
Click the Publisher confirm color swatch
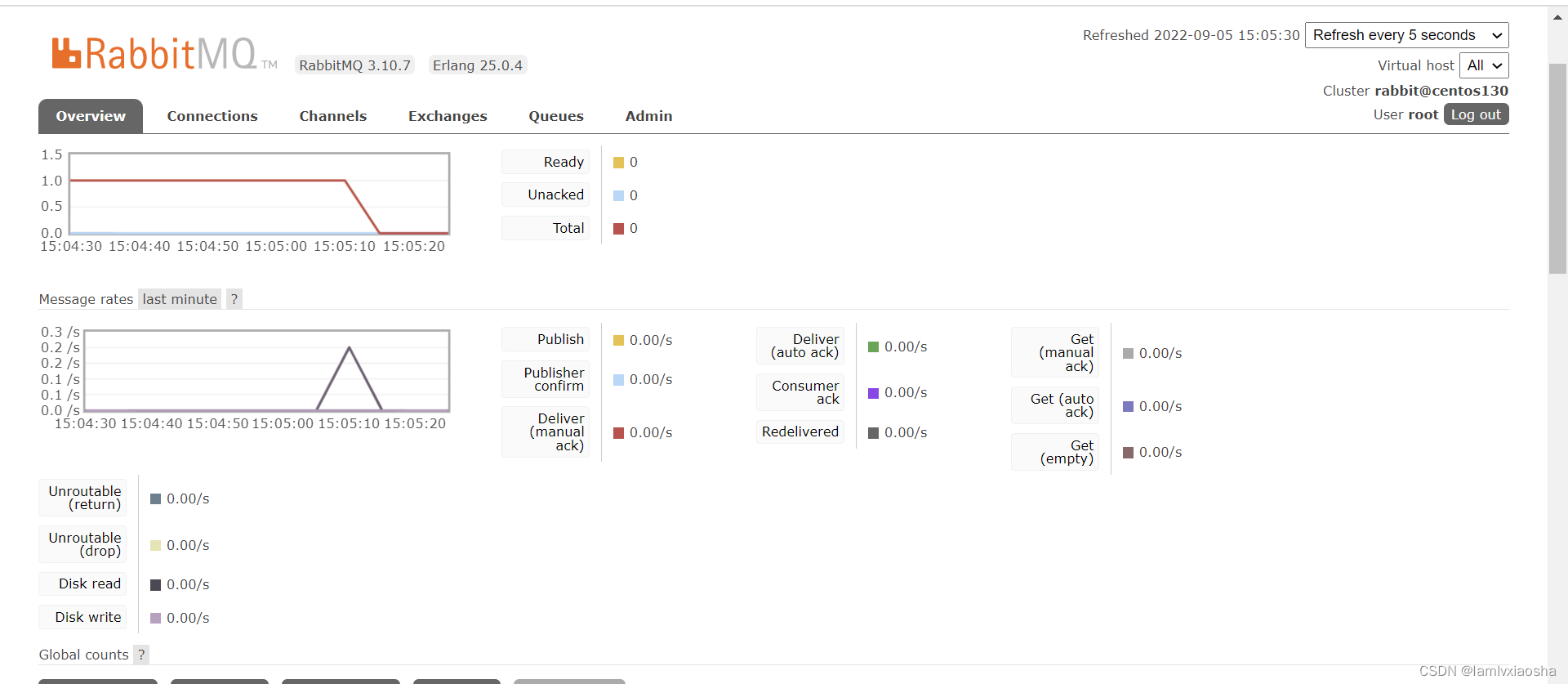coord(619,380)
